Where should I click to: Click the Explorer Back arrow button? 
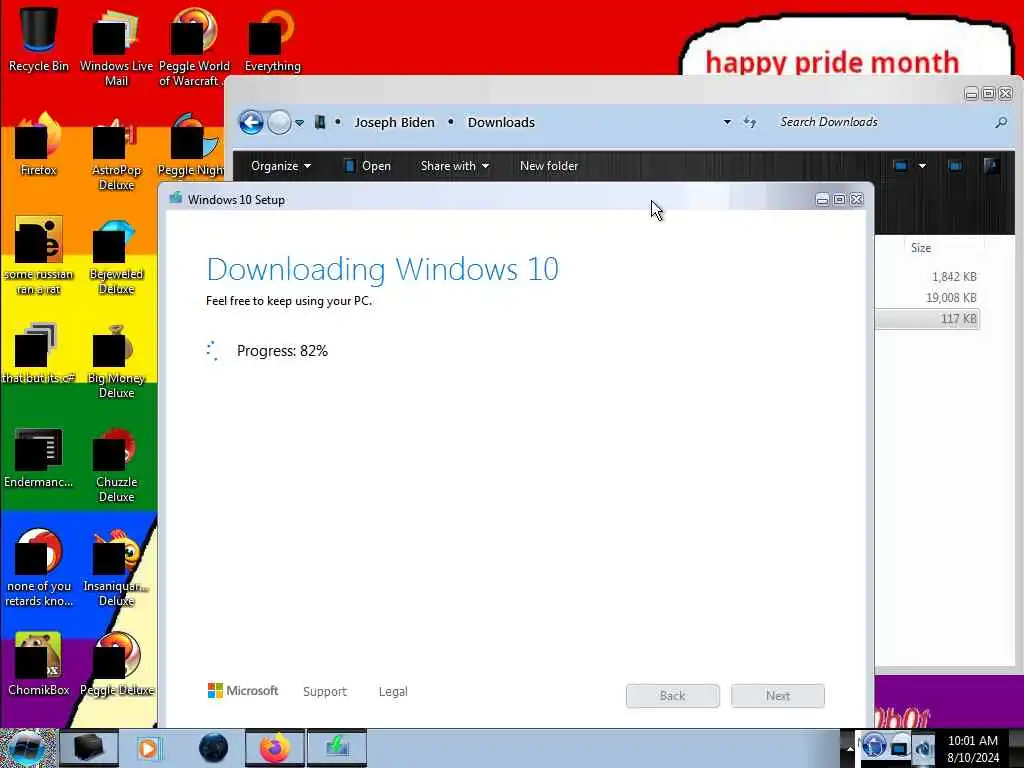tap(251, 122)
